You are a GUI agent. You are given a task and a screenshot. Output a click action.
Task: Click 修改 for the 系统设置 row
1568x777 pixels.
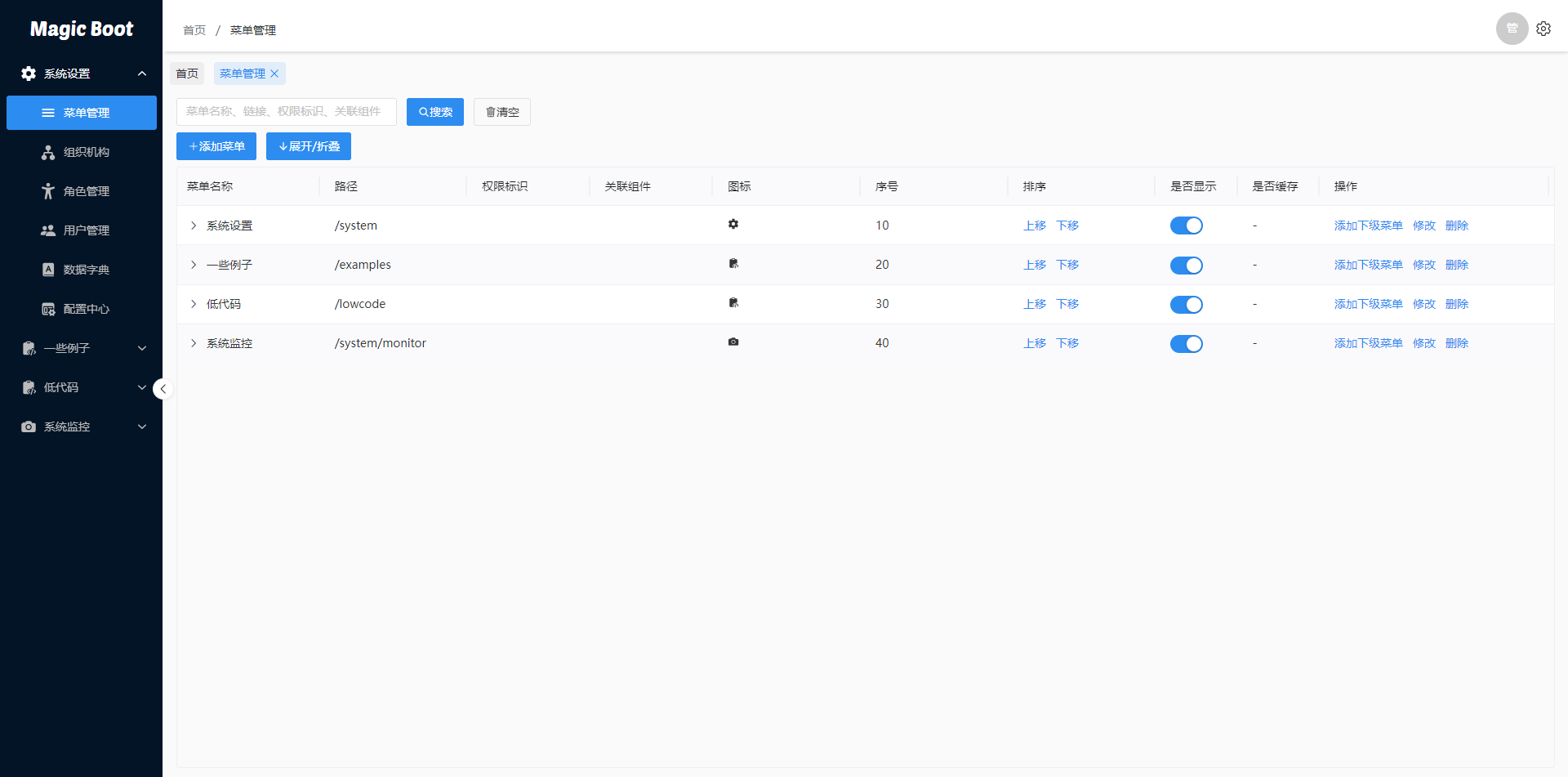pos(1424,226)
